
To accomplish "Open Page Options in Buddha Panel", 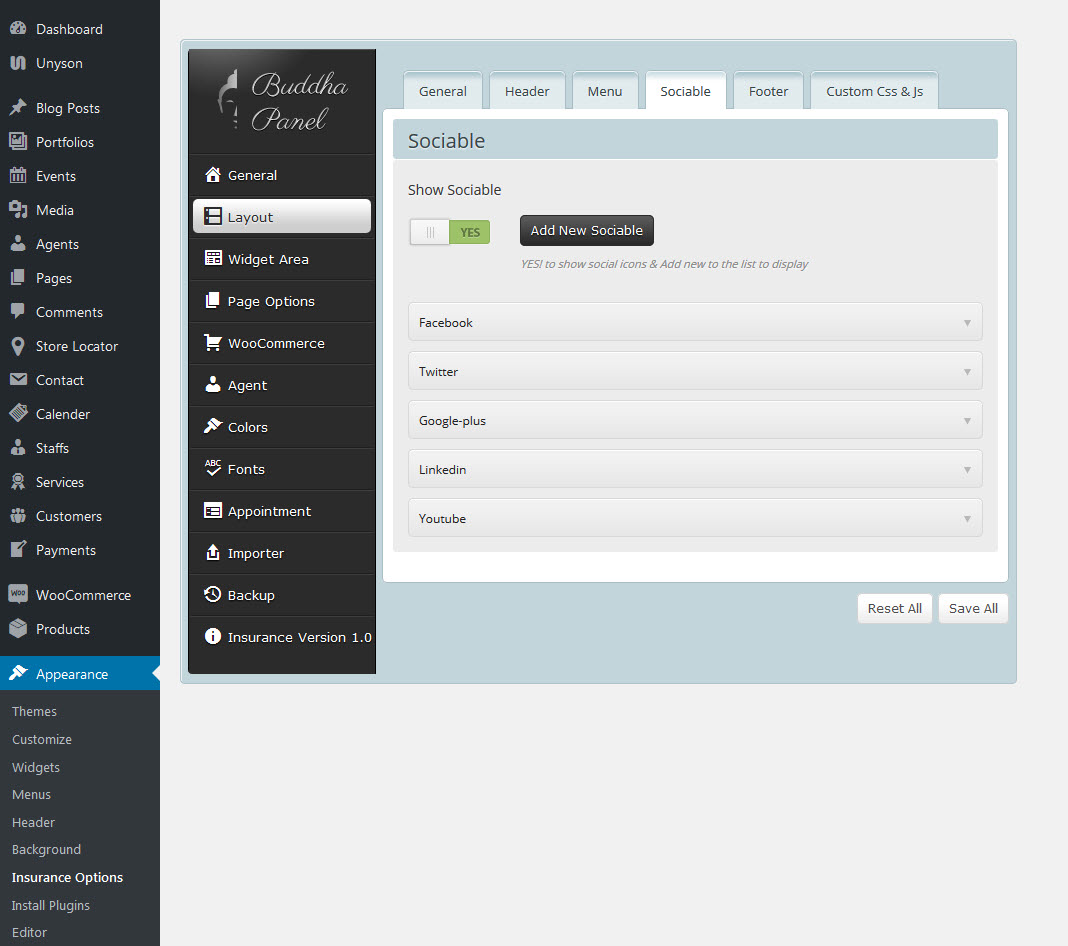I will coord(282,301).
